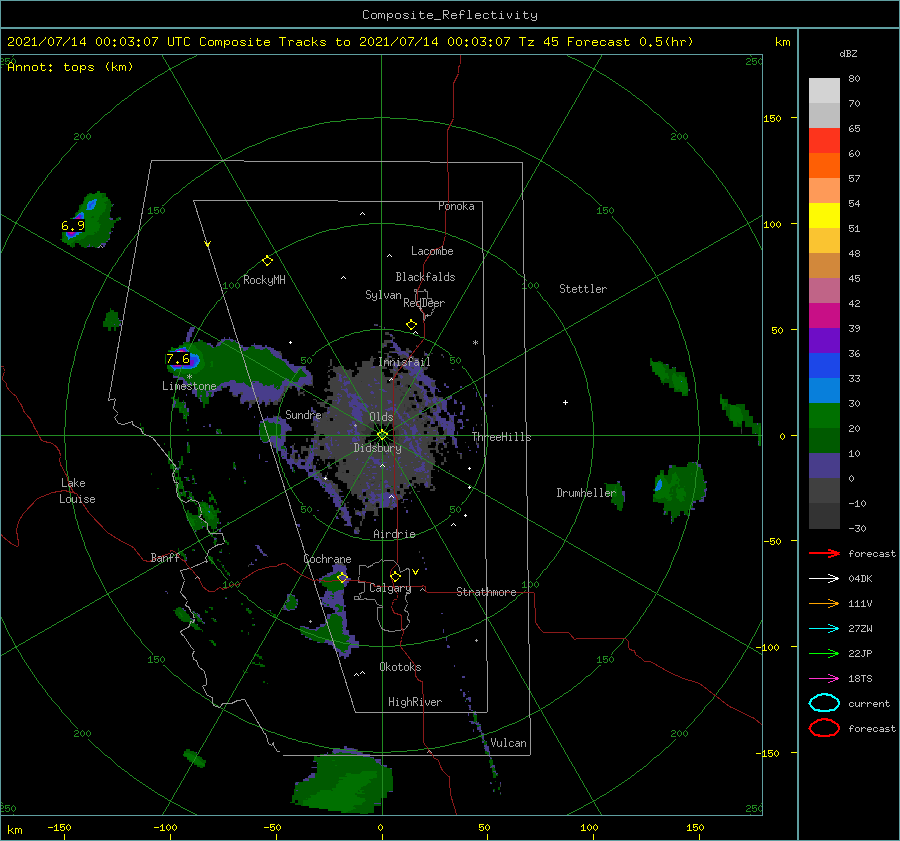900x841 pixels.
Task: Click the dBZ legend heading
Action: click(x=848, y=53)
